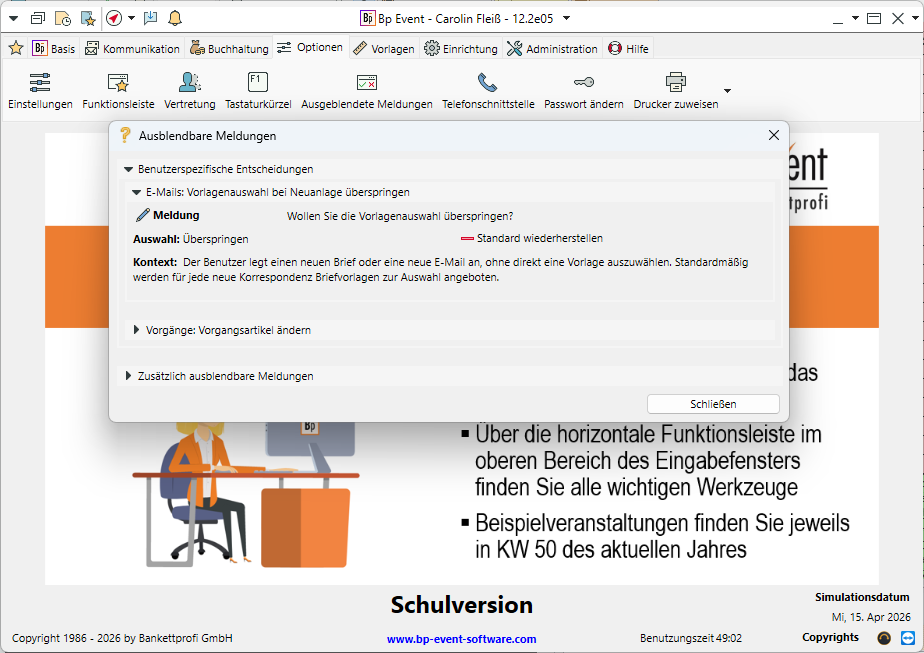Click the TeamViewer icon in status bar
This screenshot has width=924, height=653.
click(x=908, y=638)
